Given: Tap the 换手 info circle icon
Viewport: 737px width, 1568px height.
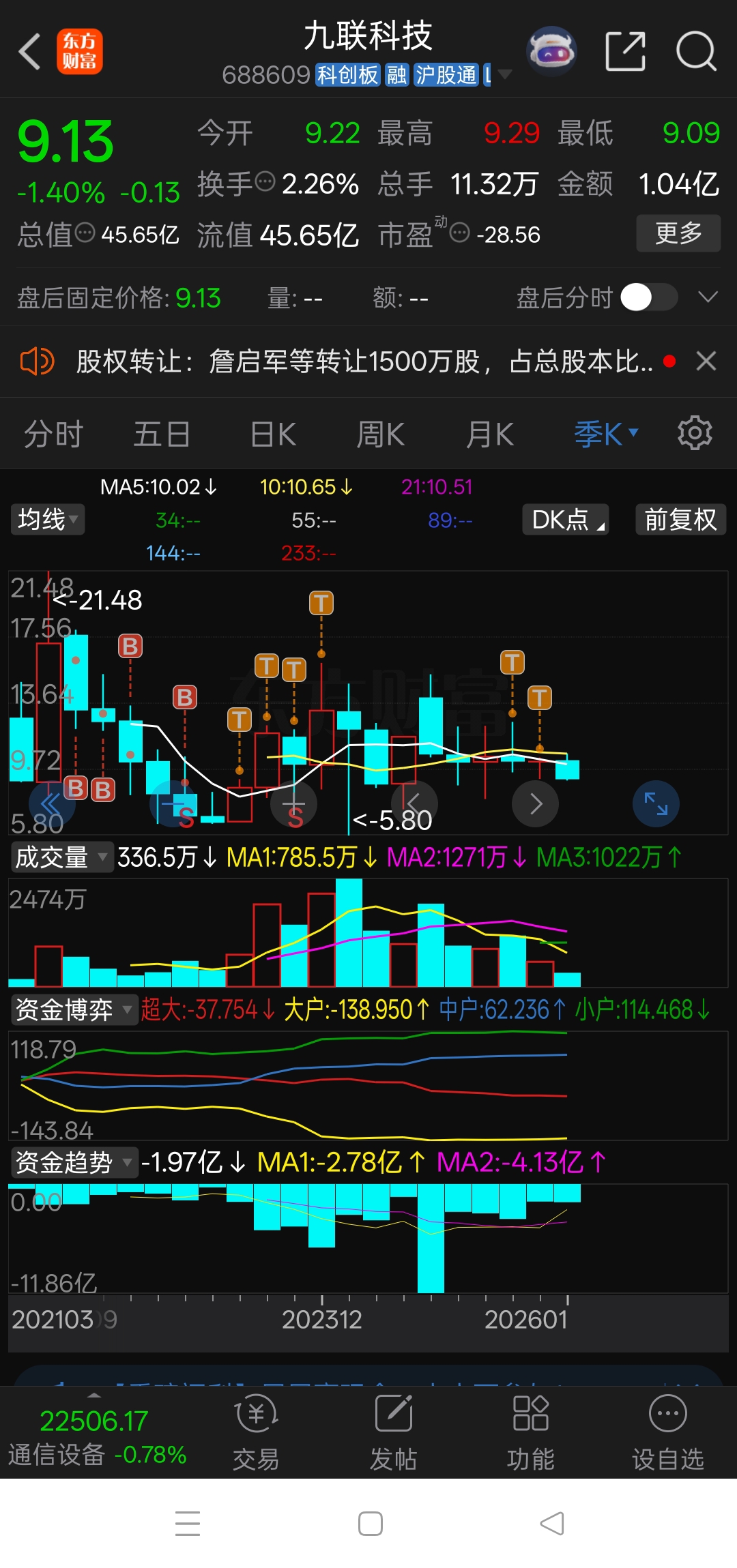Looking at the screenshot, I should click(265, 182).
